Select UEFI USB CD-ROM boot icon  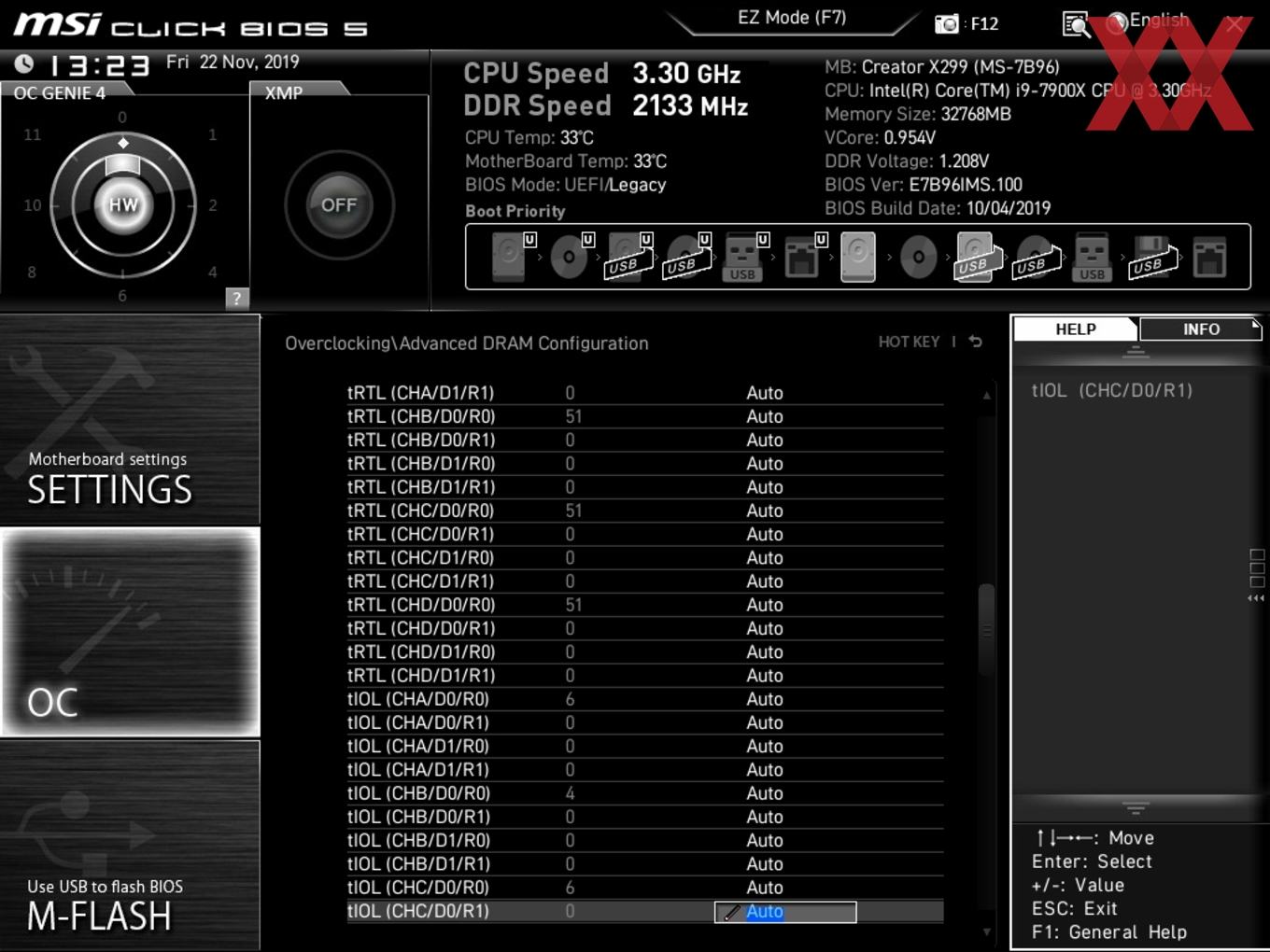(688, 257)
